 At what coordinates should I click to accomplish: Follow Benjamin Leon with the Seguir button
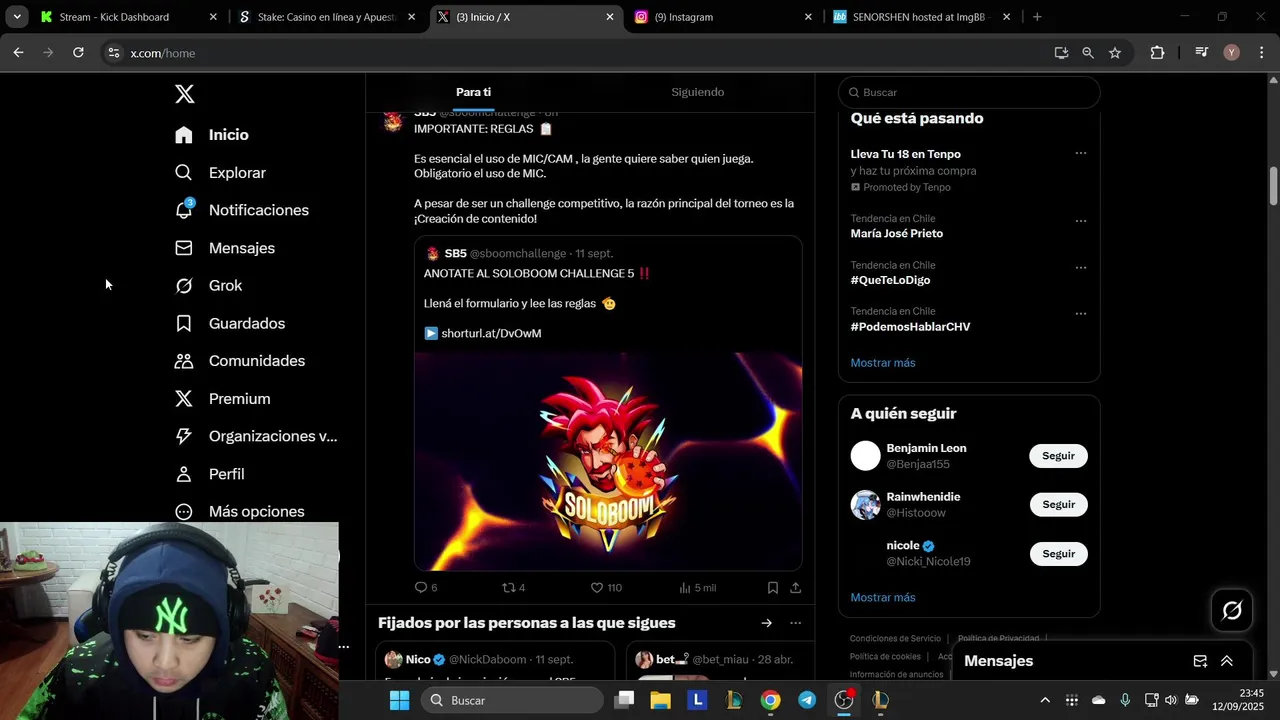[1058, 456]
